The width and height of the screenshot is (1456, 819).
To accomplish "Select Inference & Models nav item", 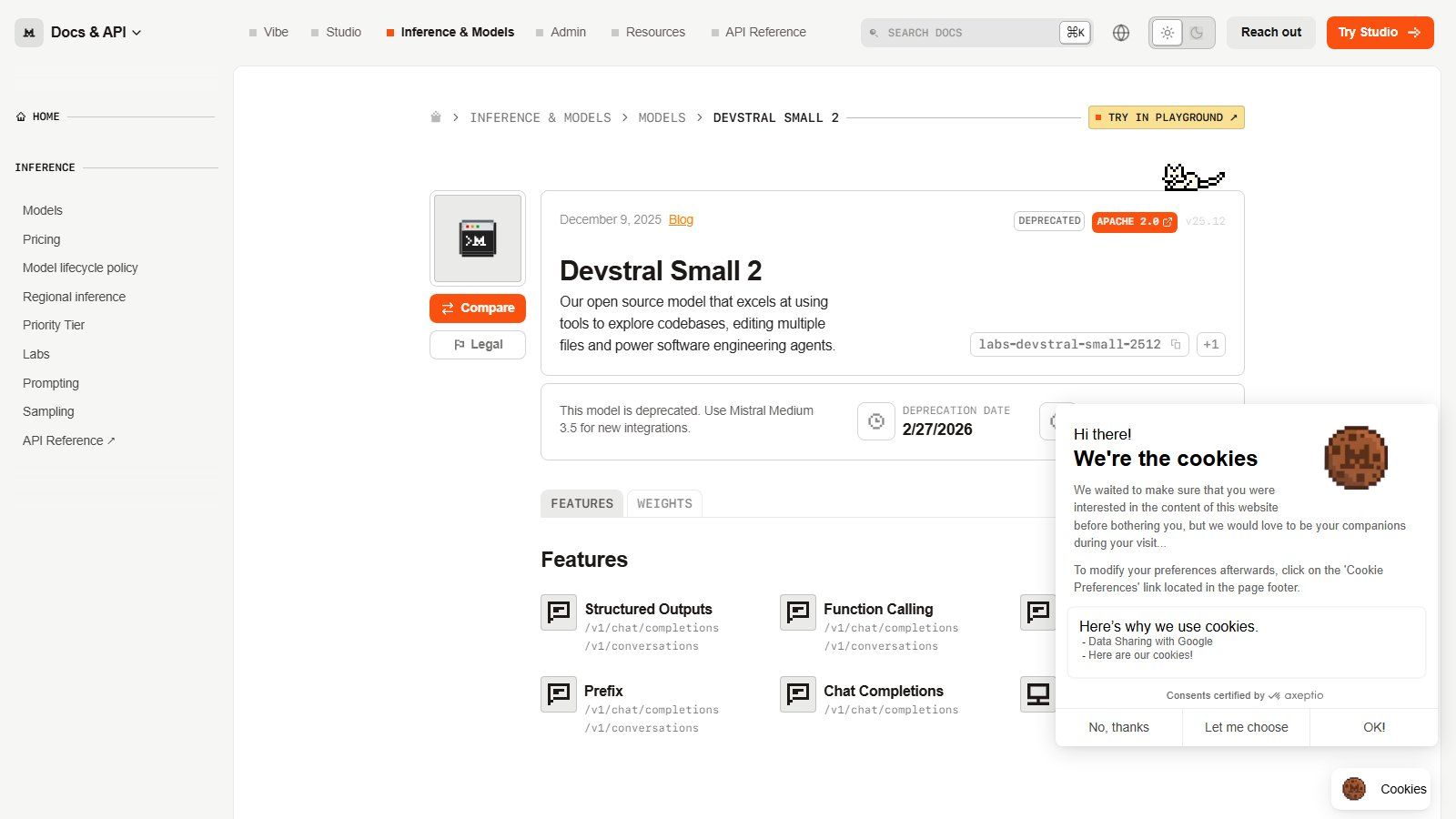I will pos(450,32).
